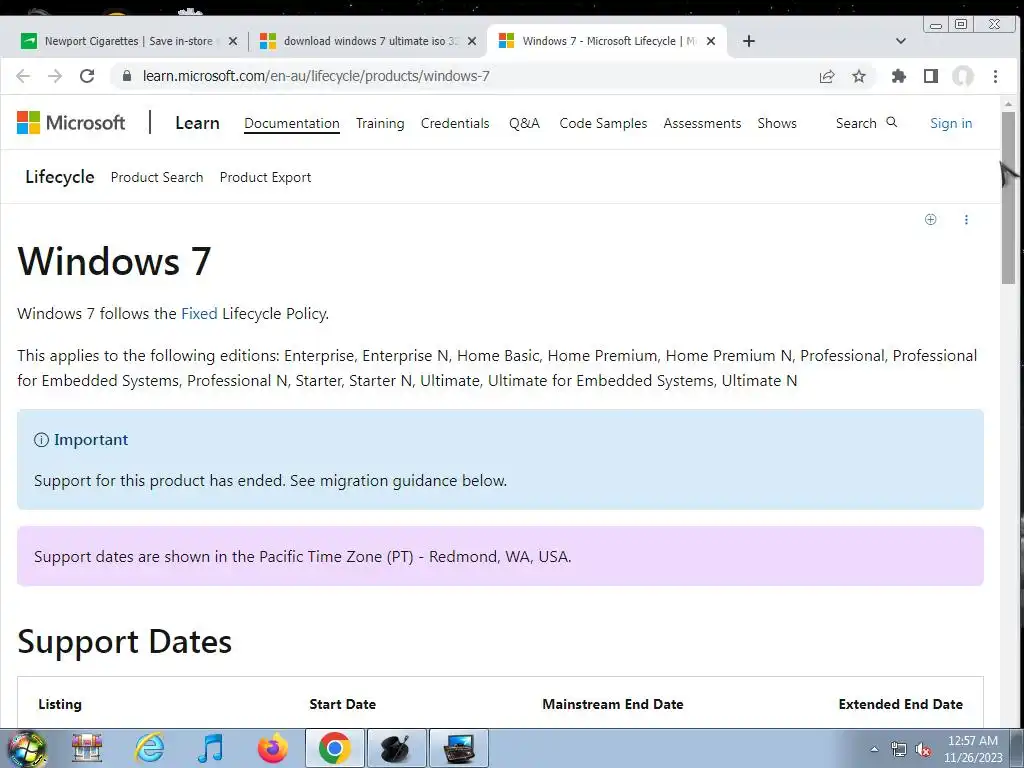The image size is (1024, 768).
Task: Open the Credentials menu item
Action: 455,123
